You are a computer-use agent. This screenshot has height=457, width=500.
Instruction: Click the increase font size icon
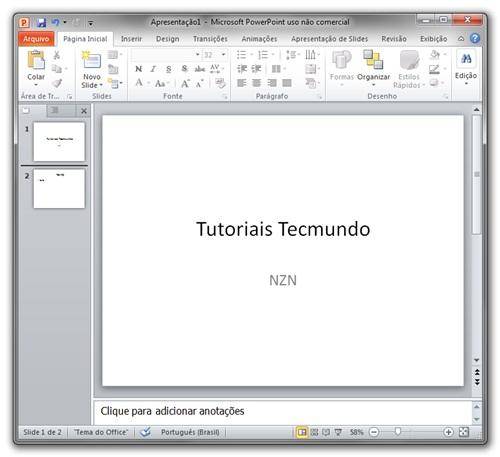click(x=185, y=83)
